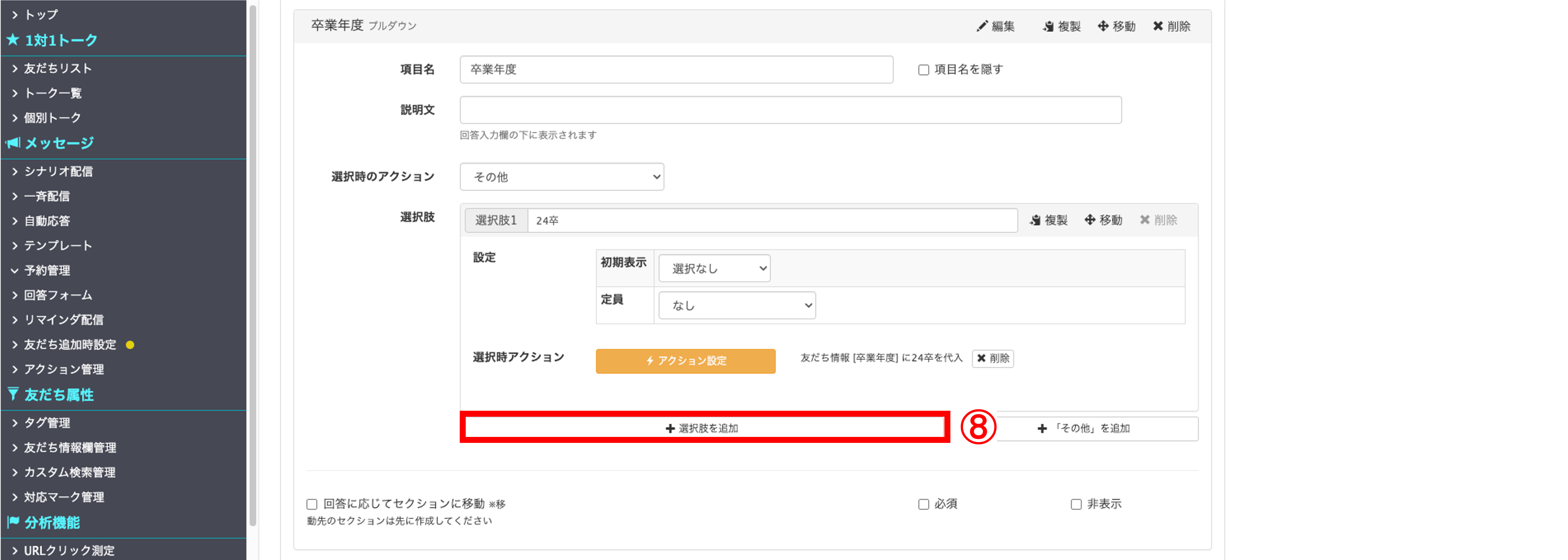Click the text 友だち情報 [卒業年度] に24卒を代入
The height and width of the screenshot is (560, 1568).
pyautogui.click(x=881, y=358)
